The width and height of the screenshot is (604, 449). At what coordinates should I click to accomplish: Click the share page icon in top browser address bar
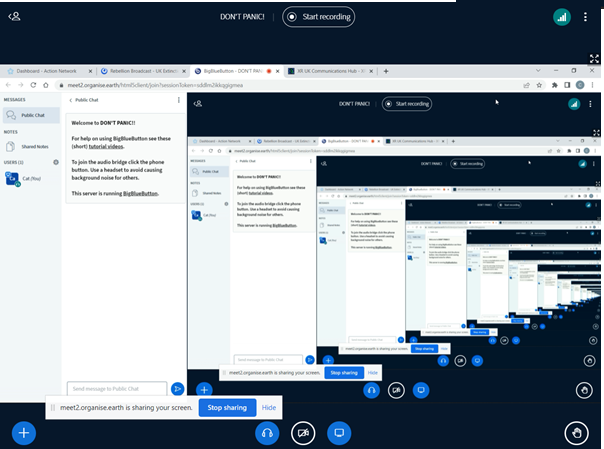tap(526, 85)
